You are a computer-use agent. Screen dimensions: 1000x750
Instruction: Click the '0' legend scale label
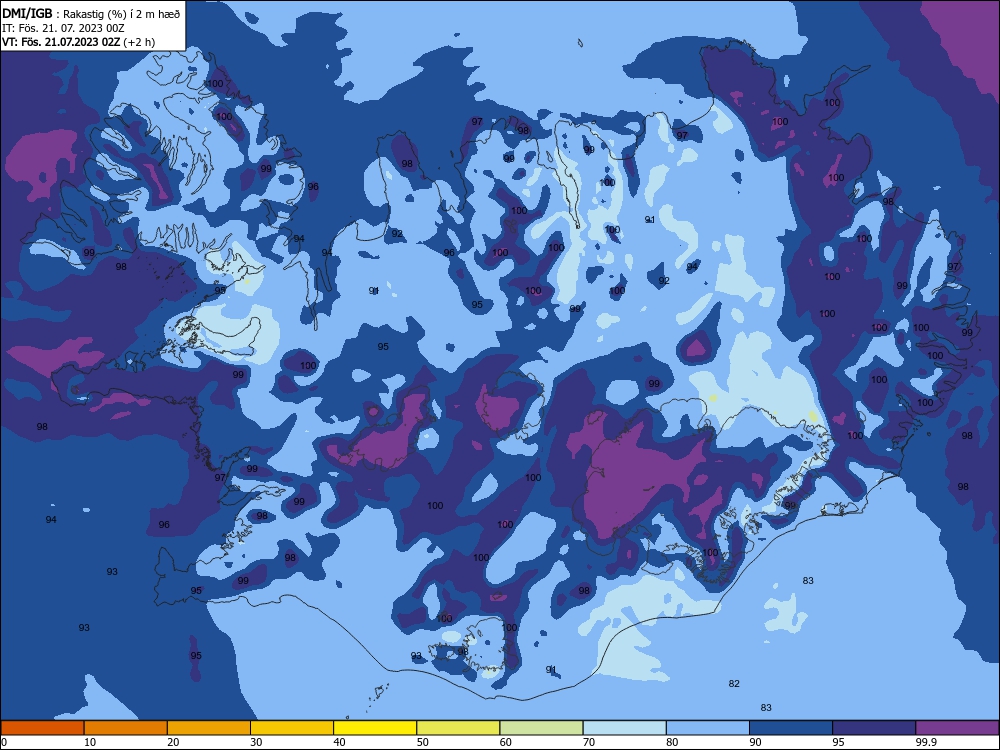tap(4, 742)
